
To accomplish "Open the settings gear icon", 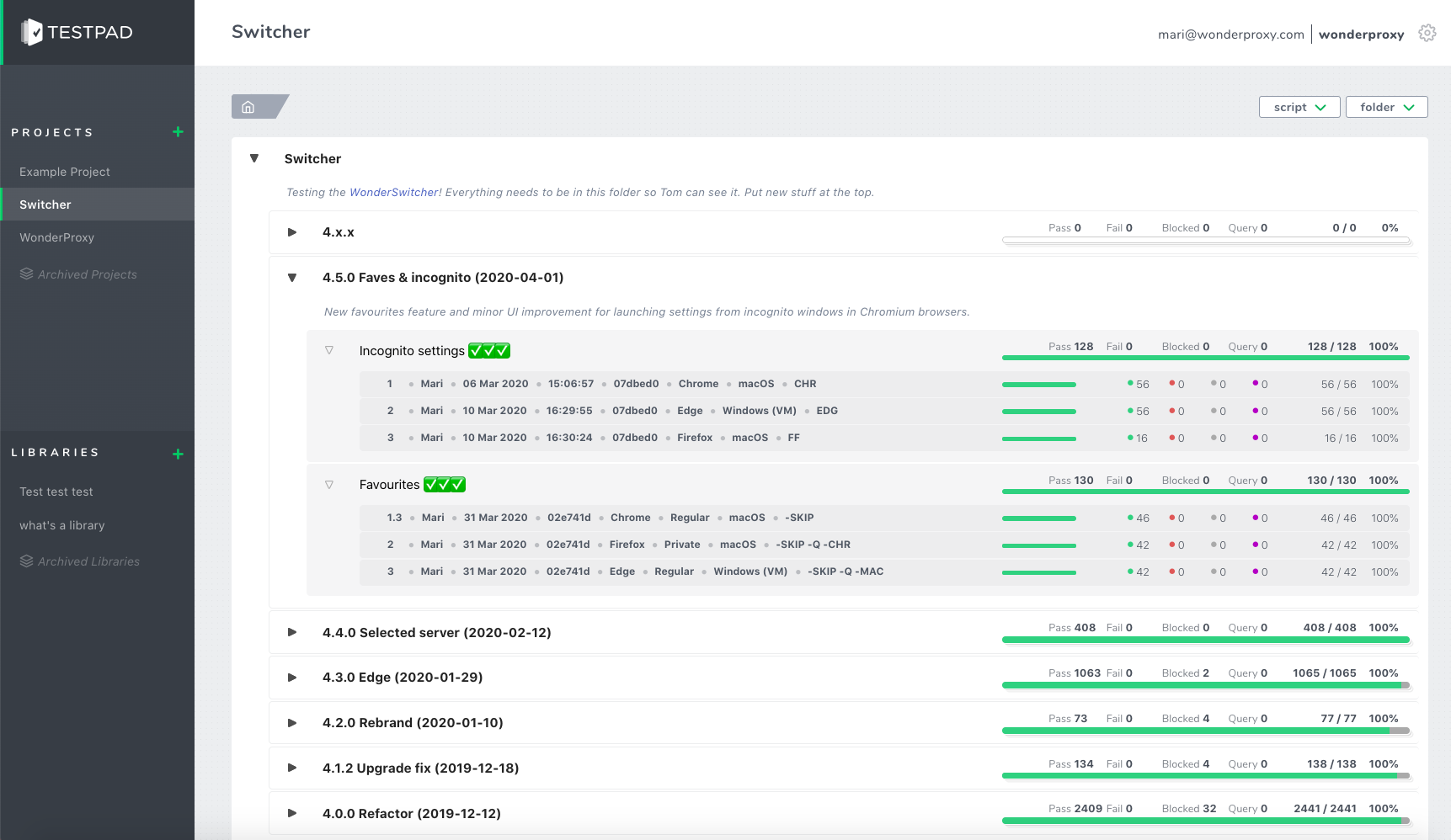I will coord(1427,33).
